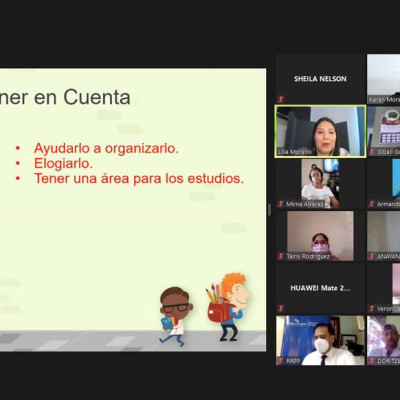The width and height of the screenshot is (400, 400).
Task: Click muted mic icon beside Mirna Alvarez
Action: [281, 204]
